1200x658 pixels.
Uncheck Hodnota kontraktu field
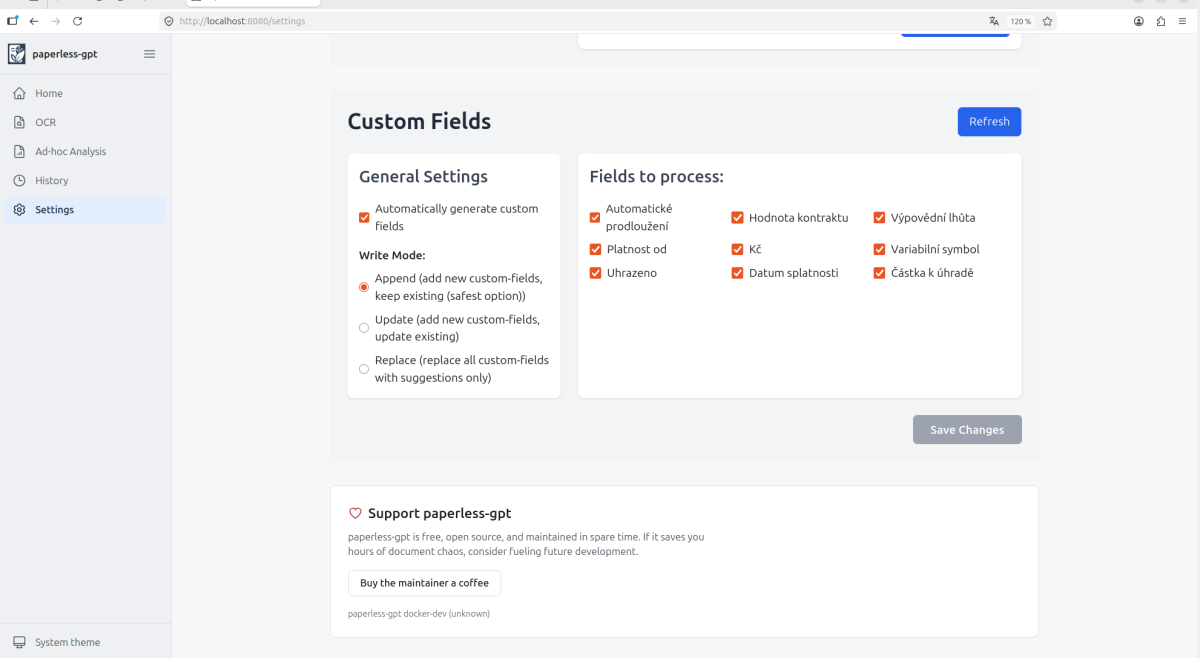[738, 217]
